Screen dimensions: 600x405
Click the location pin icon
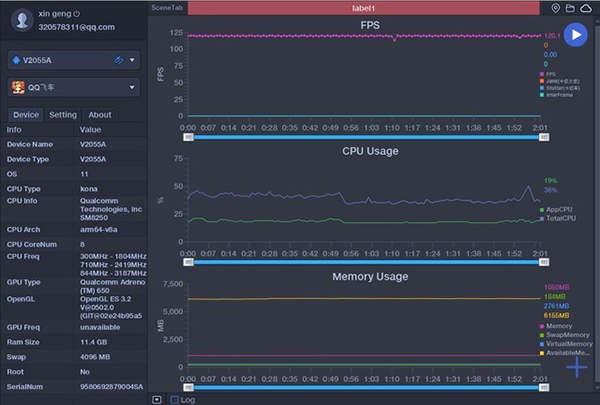click(556, 8)
